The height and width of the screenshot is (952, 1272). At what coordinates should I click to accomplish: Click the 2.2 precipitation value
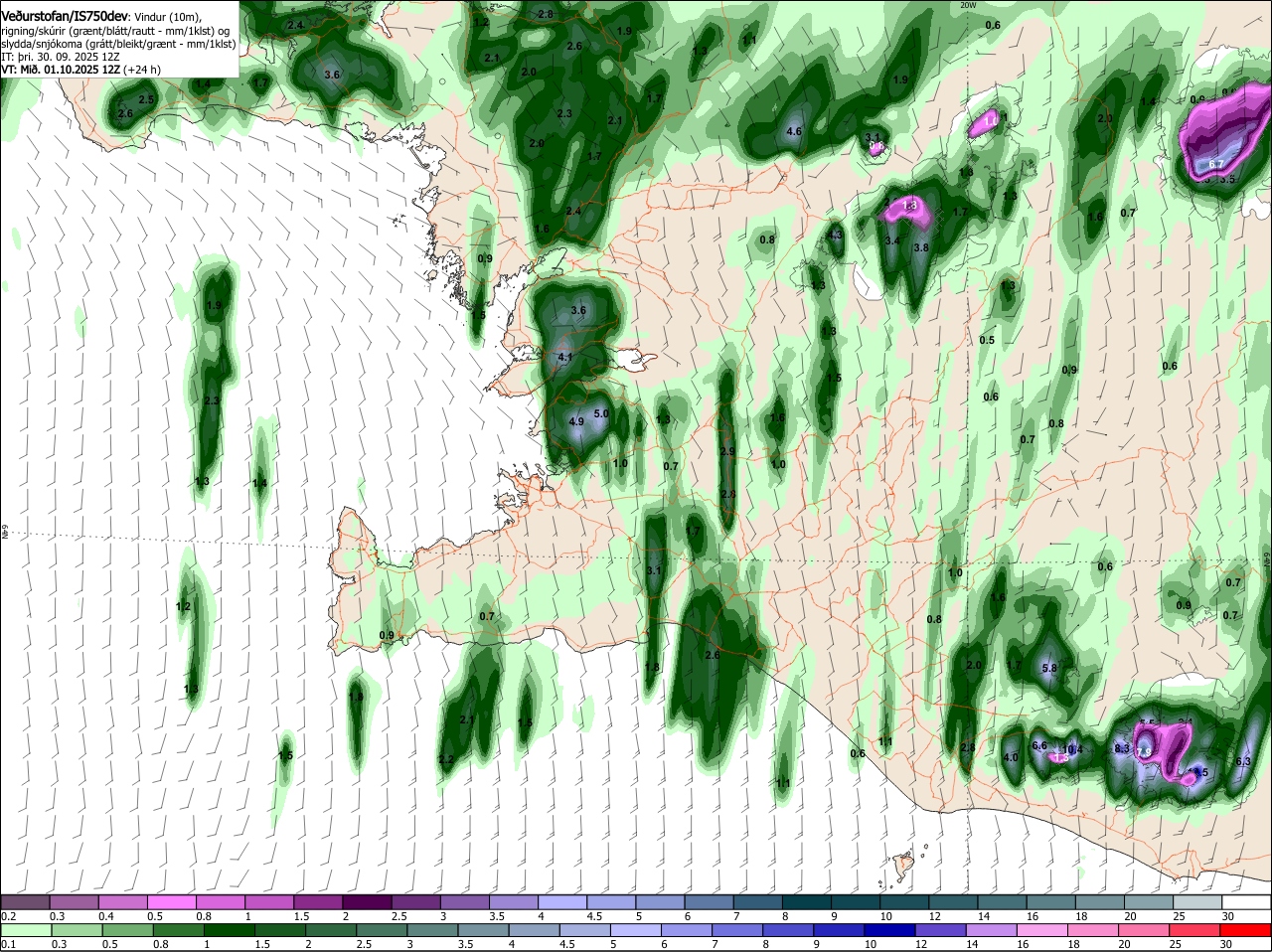click(446, 759)
